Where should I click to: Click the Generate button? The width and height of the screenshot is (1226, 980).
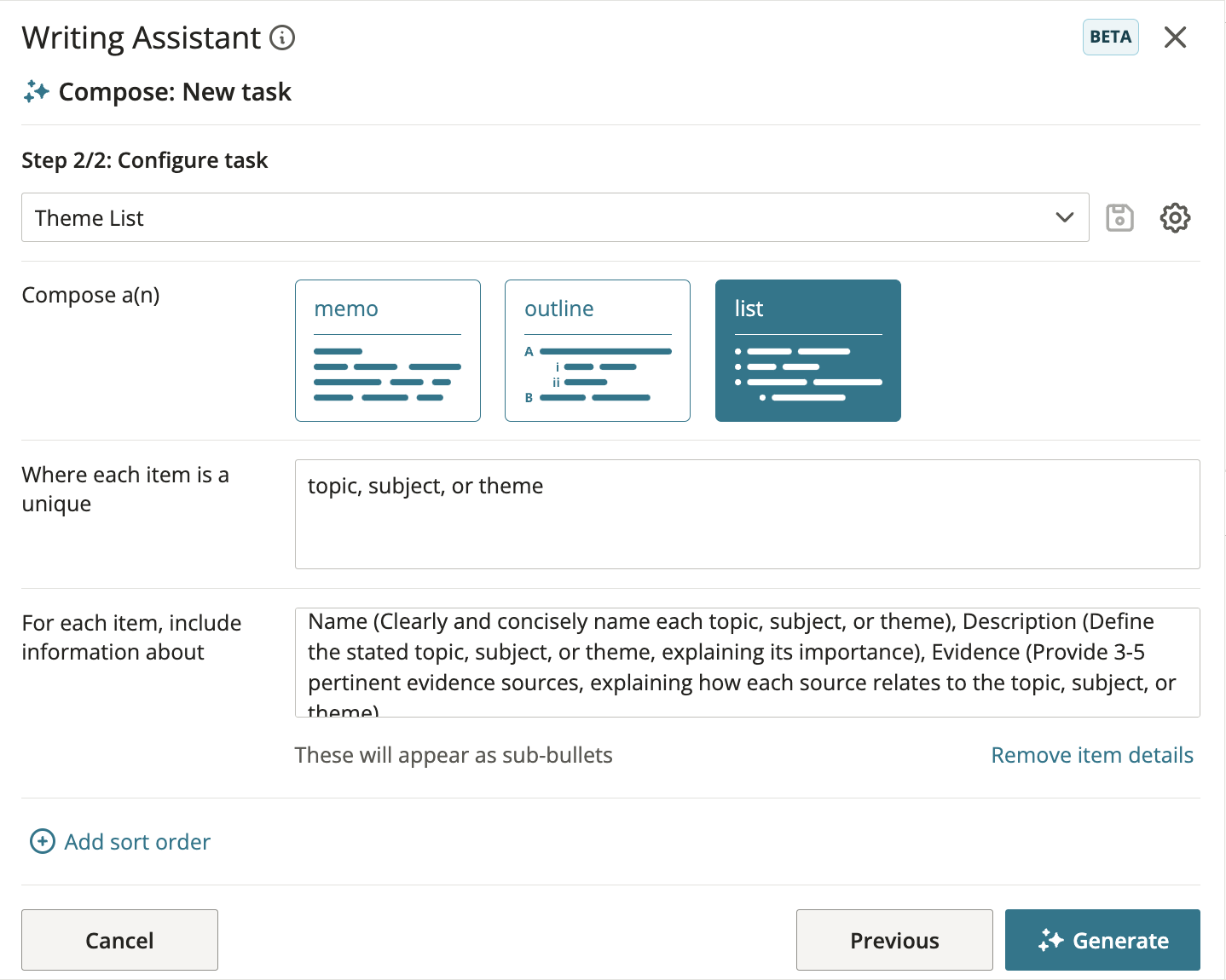1102,940
